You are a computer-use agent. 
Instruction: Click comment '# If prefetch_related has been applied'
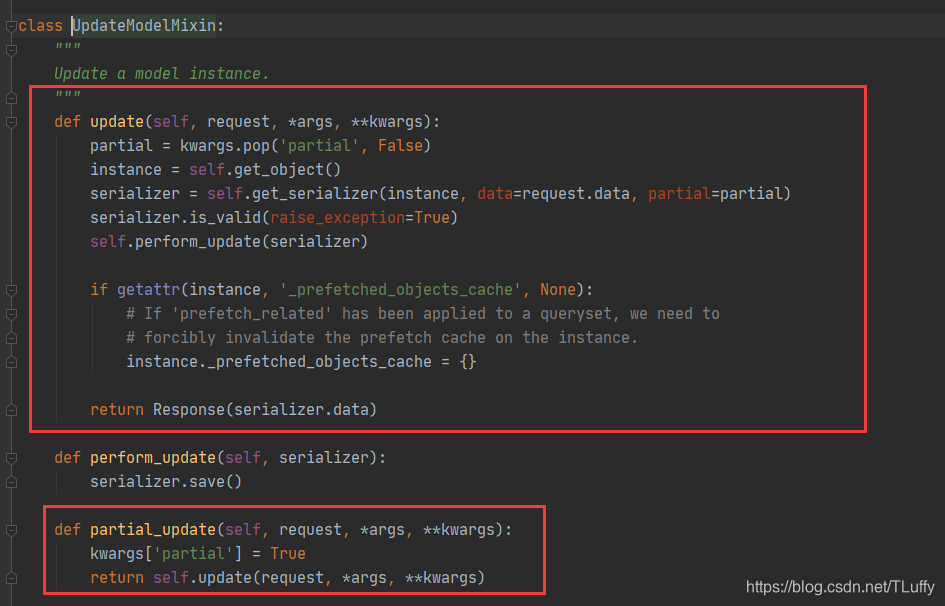(422, 314)
